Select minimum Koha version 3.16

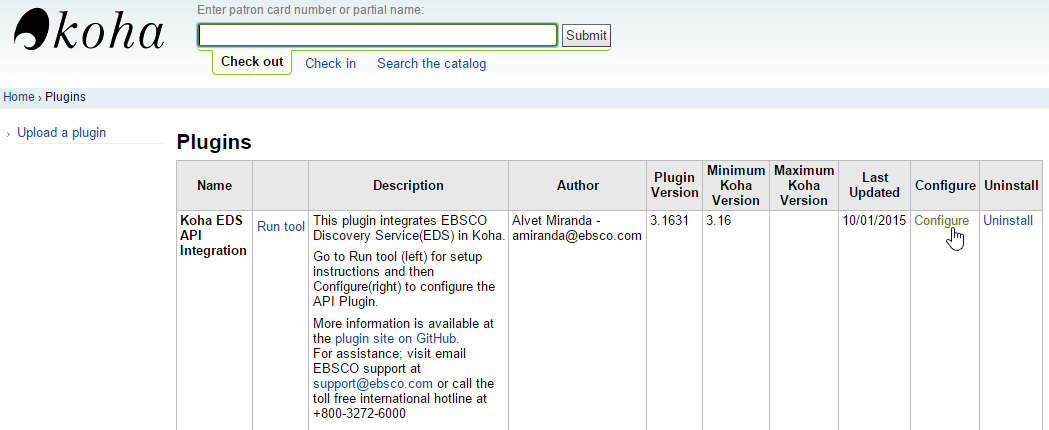click(719, 221)
